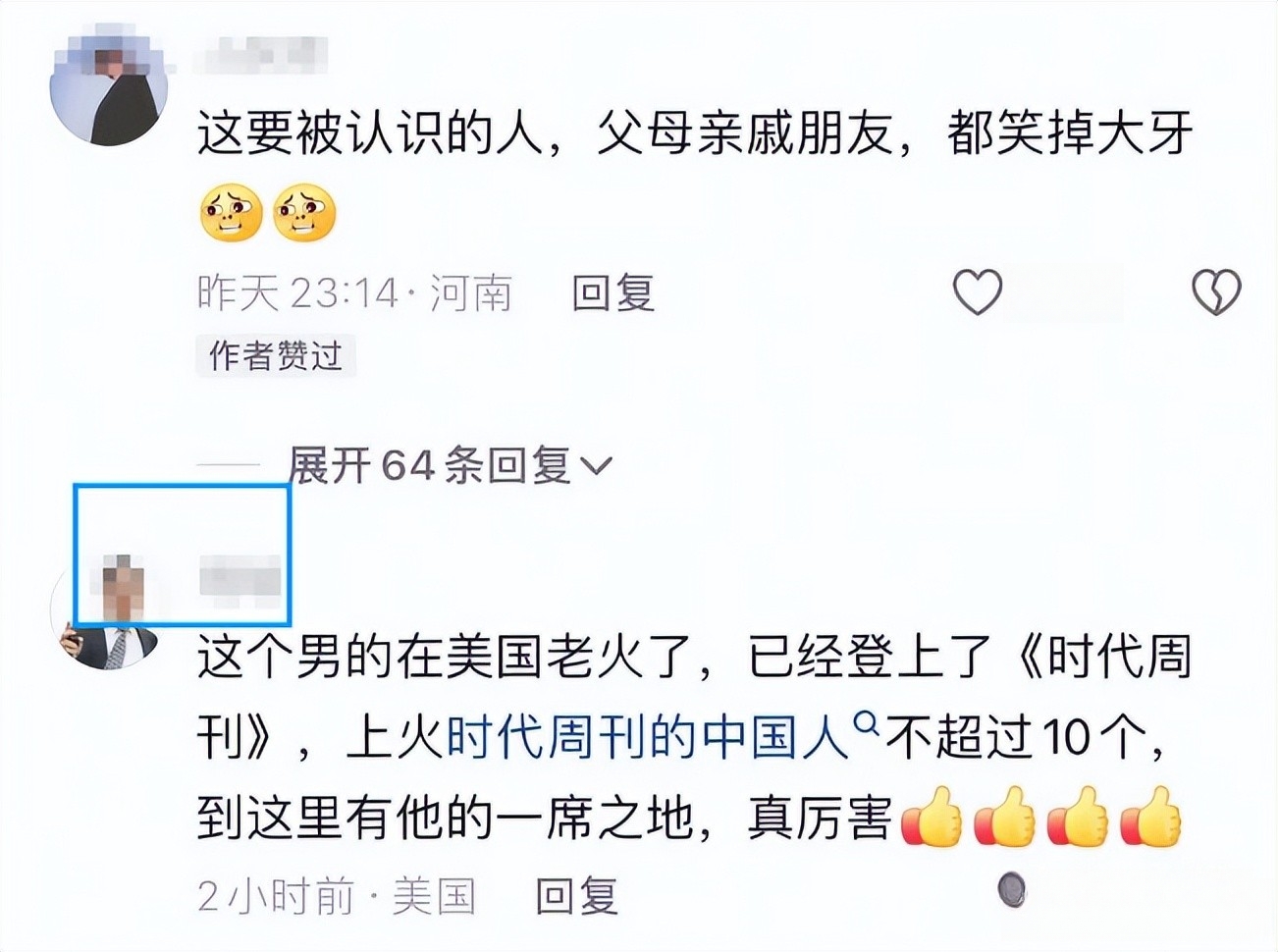This screenshot has height=952, width=1278.
Task: Click the 作者赞过 tag
Action: [276, 355]
